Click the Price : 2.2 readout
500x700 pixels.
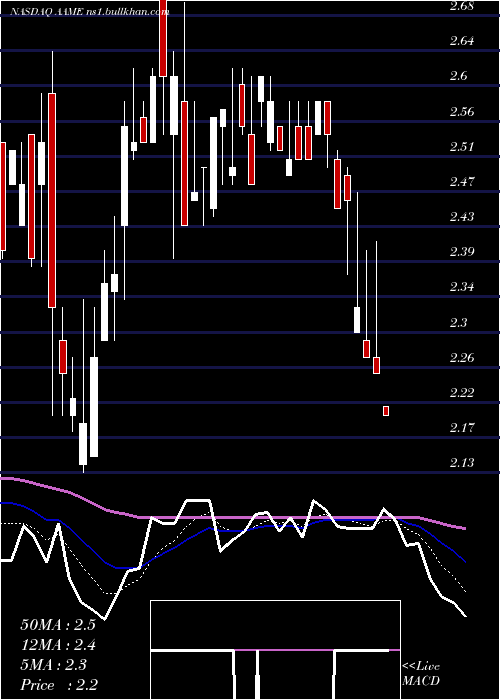(58, 685)
